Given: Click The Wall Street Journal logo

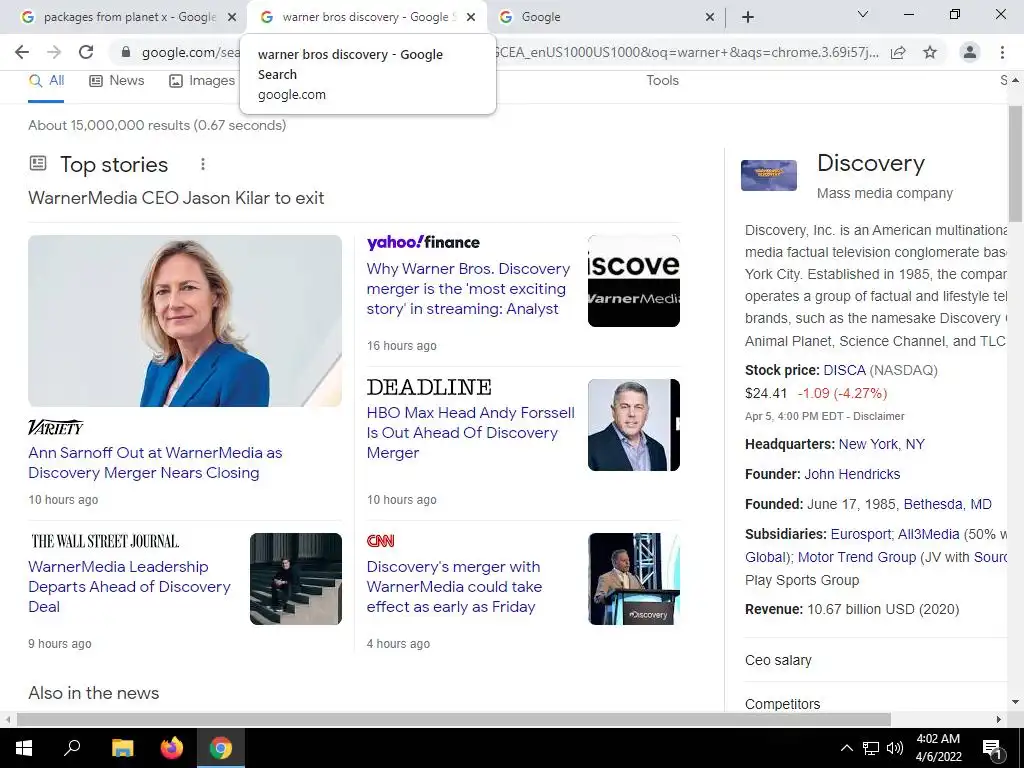Looking at the screenshot, I should tap(105, 541).
